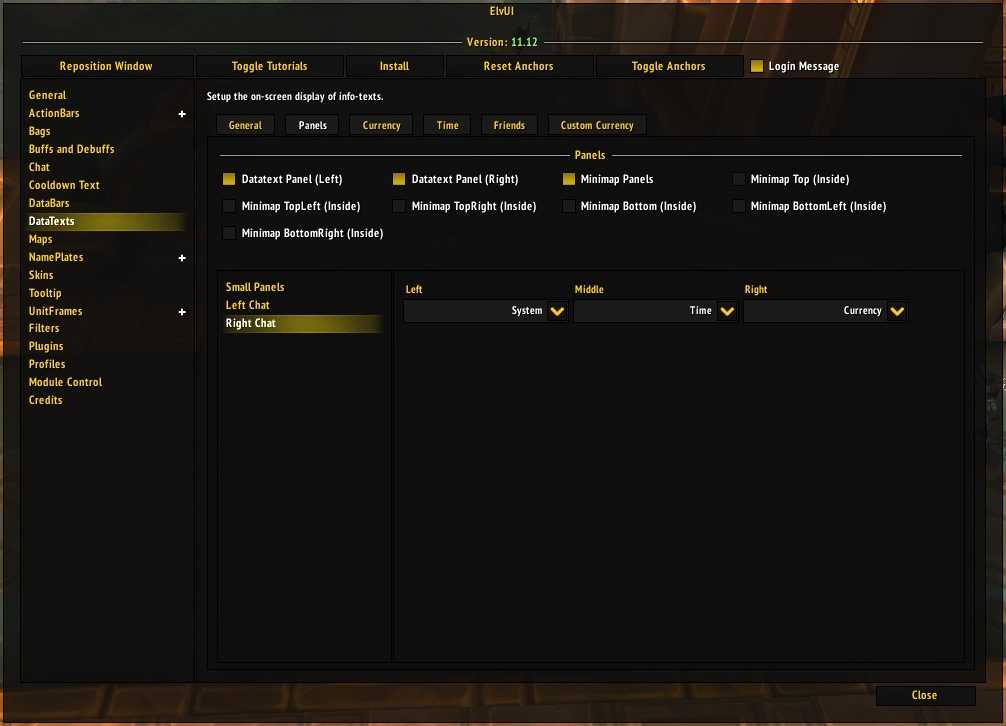Viewport: 1006px width, 726px height.
Task: Select Right Chat in the panel list
Action: click(303, 323)
